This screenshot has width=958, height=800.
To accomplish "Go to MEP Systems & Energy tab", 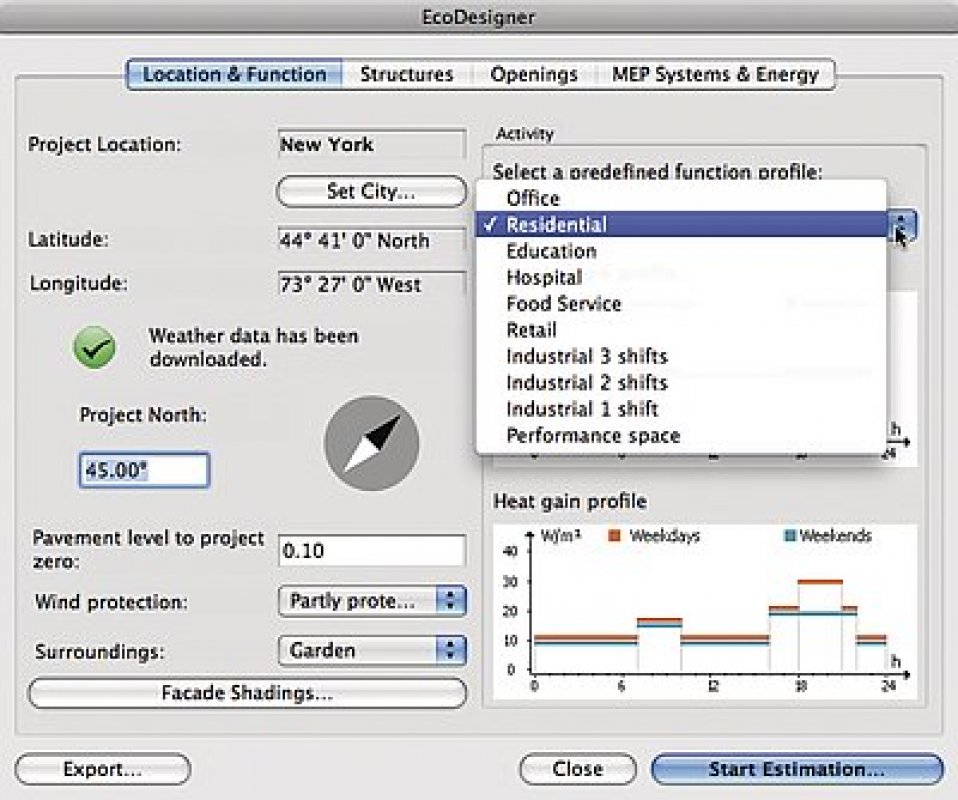I will point(715,75).
